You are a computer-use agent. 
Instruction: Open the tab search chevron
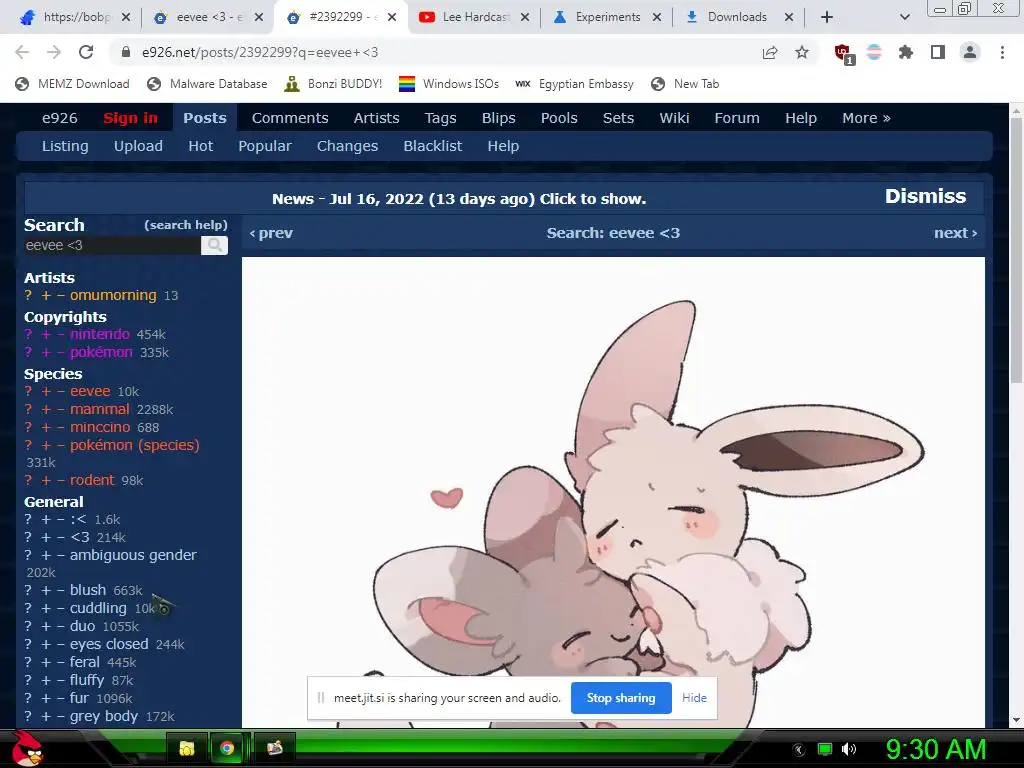[904, 17]
